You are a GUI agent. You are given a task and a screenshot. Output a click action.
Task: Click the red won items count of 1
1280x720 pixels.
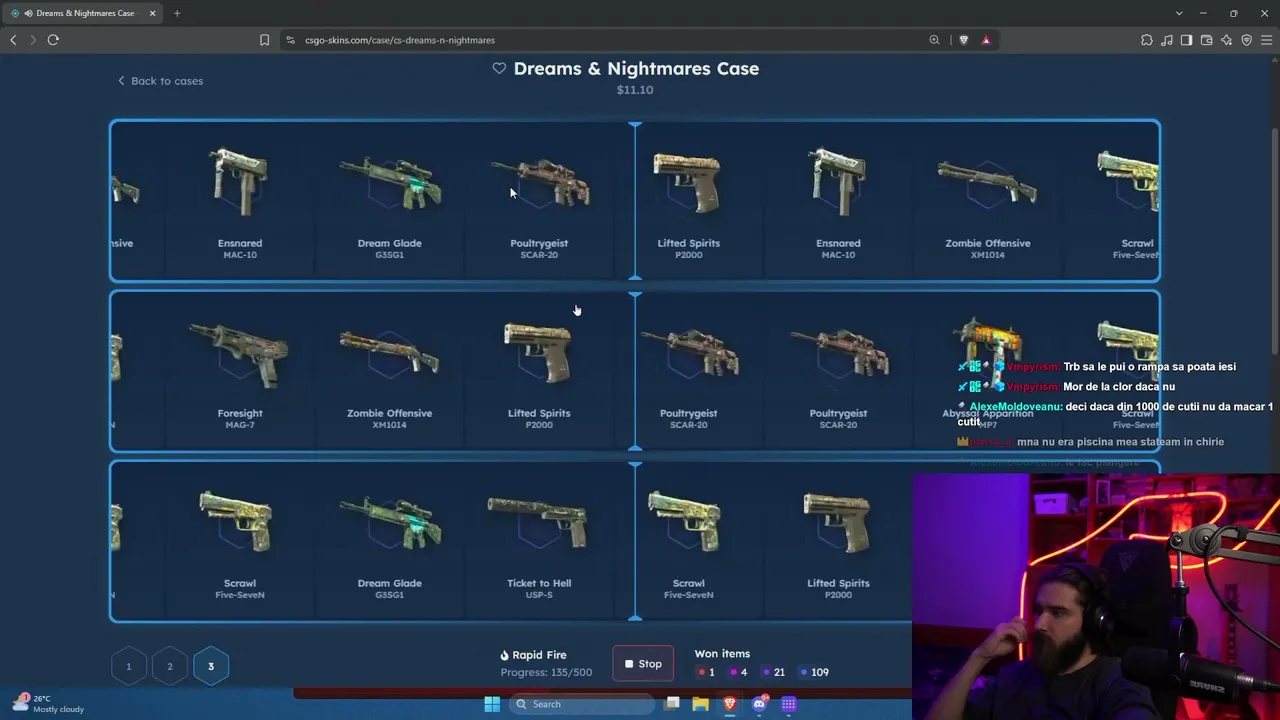[705, 672]
